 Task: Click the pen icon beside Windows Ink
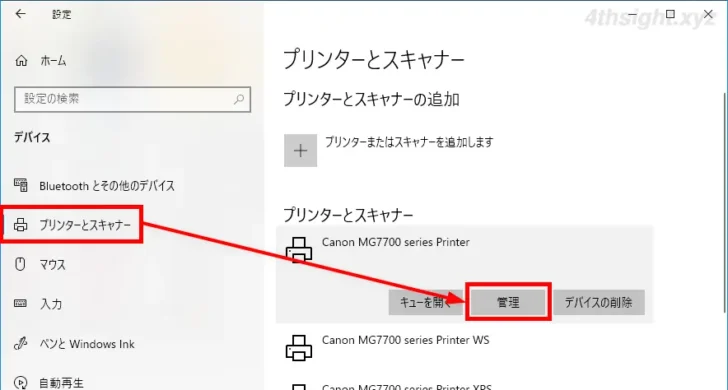[20, 344]
